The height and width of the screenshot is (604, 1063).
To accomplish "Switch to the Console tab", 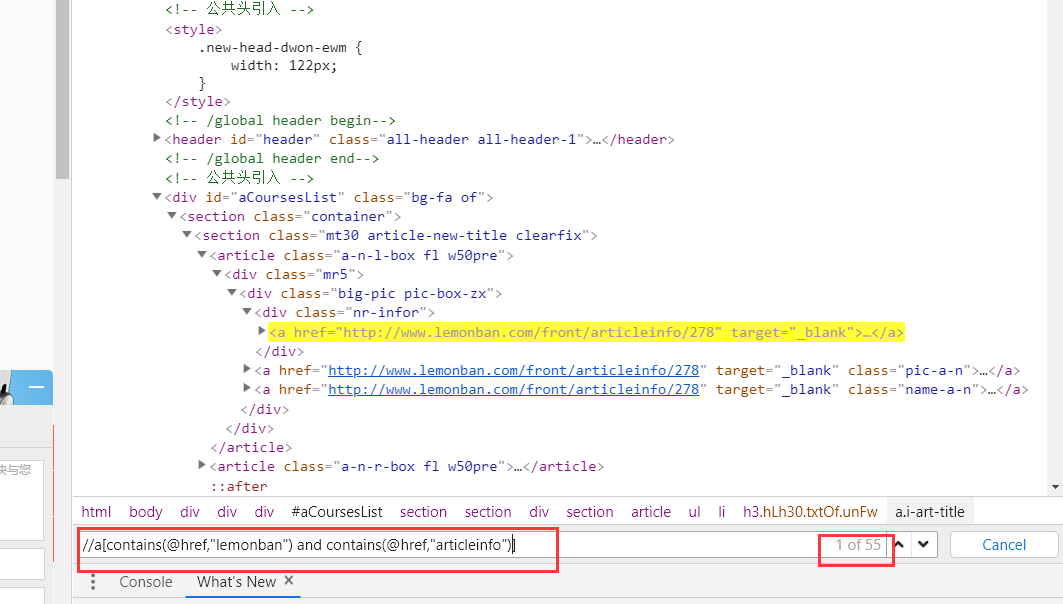I will (146, 582).
